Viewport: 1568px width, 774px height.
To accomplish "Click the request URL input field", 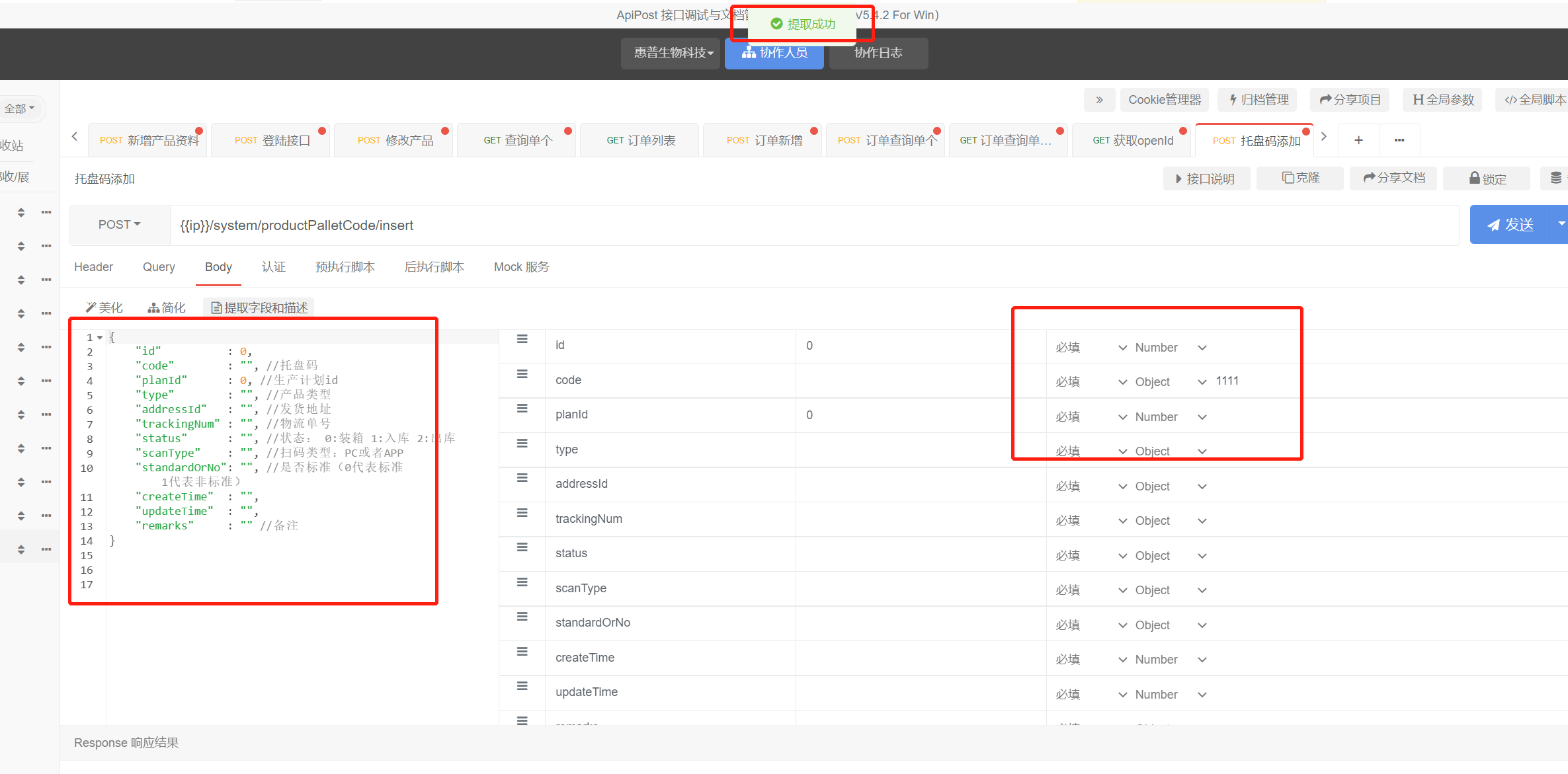I will 814,225.
